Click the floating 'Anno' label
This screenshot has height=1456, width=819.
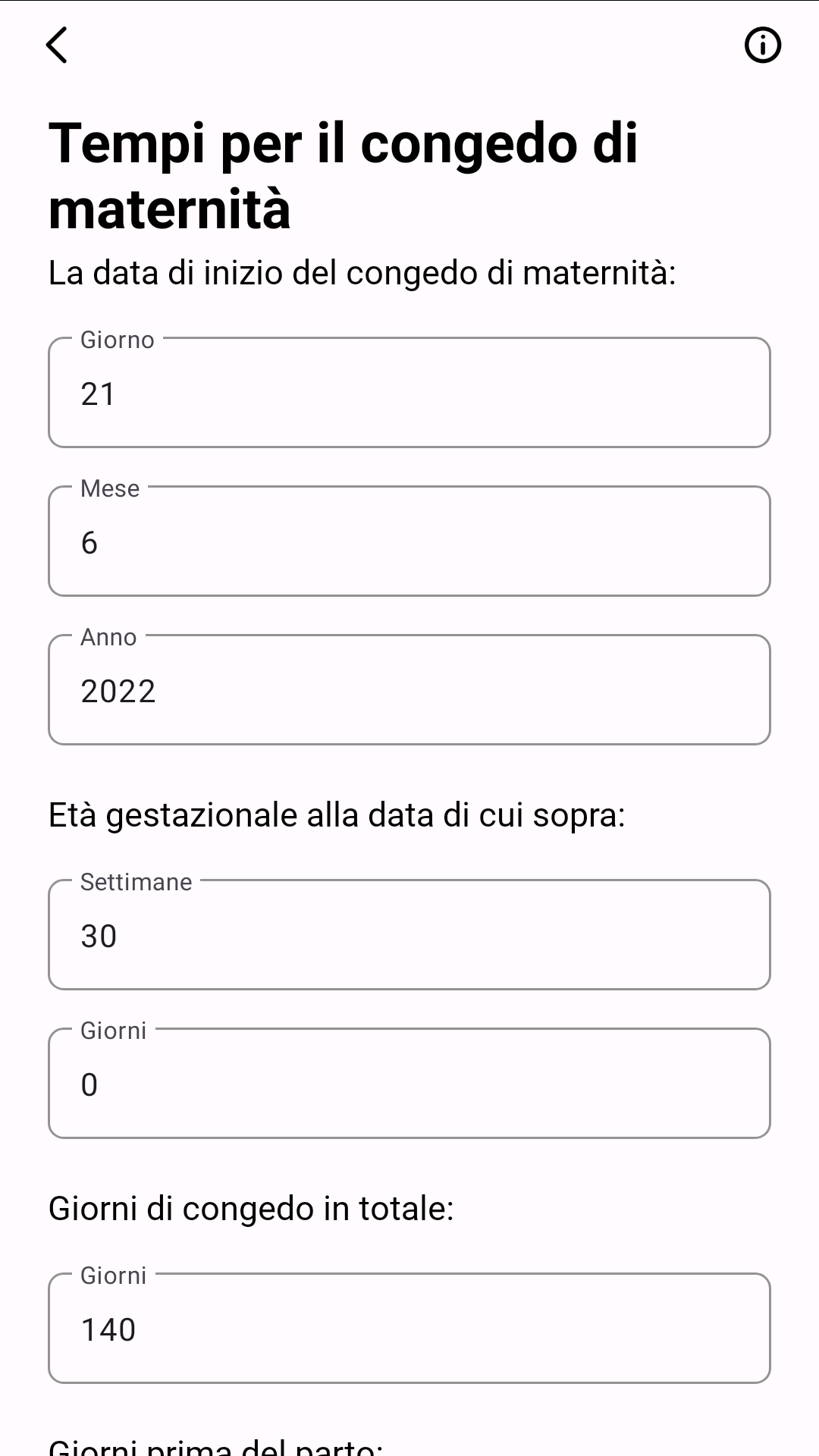pos(108,637)
